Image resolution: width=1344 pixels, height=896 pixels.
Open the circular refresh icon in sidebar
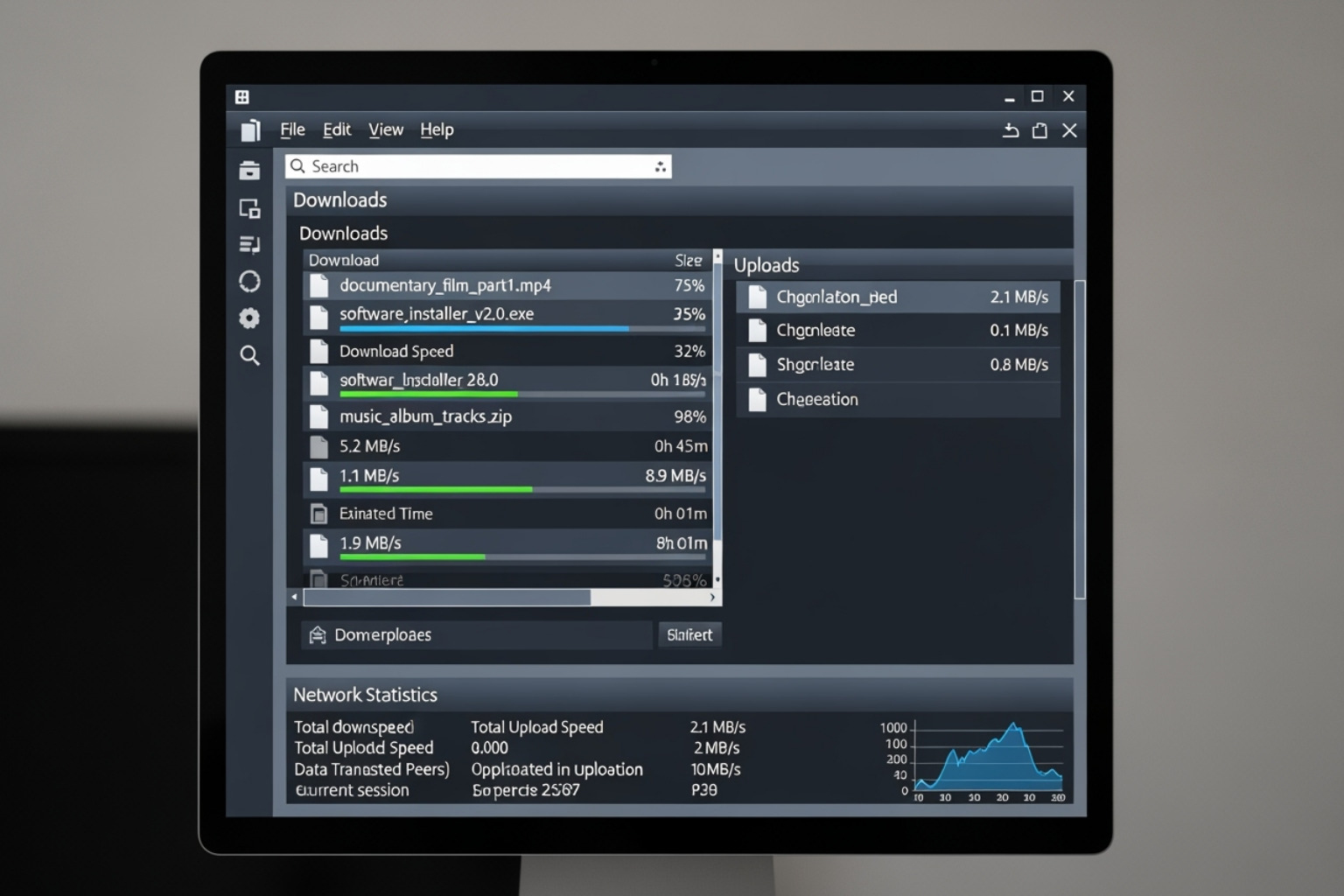pyautogui.click(x=249, y=281)
